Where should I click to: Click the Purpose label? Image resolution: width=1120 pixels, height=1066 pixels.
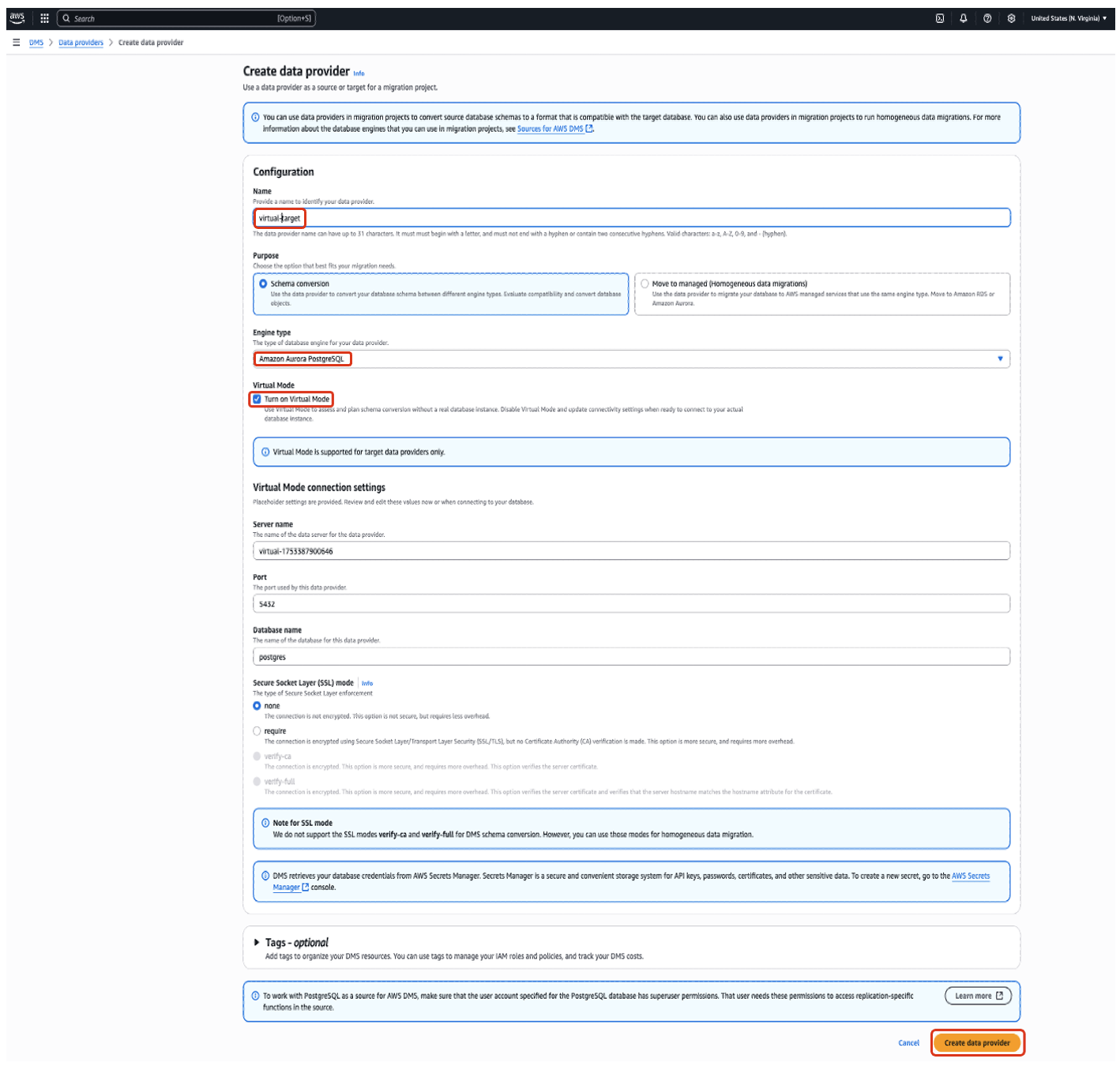266,256
